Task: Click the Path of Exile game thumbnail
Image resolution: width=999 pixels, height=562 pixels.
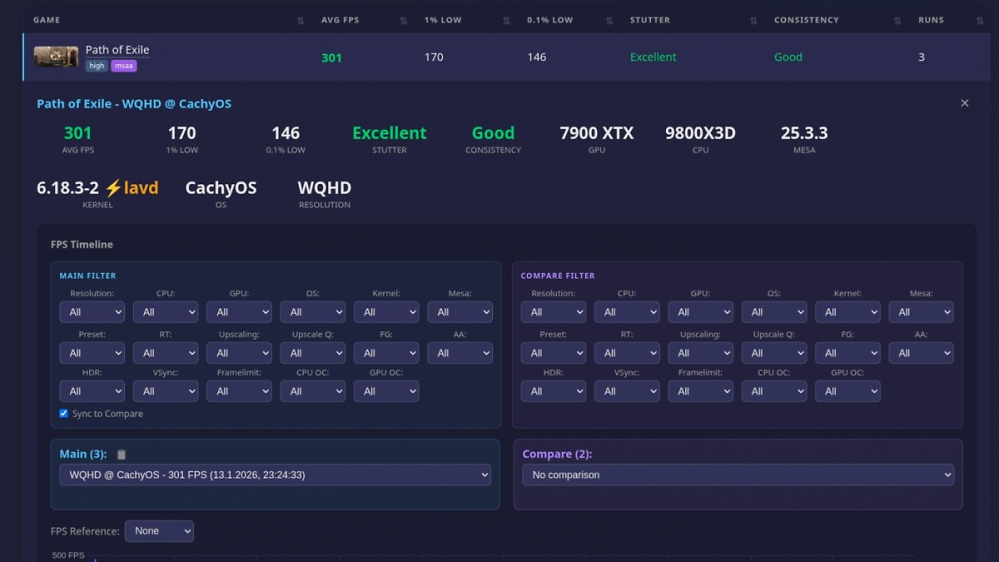Action: (56, 57)
